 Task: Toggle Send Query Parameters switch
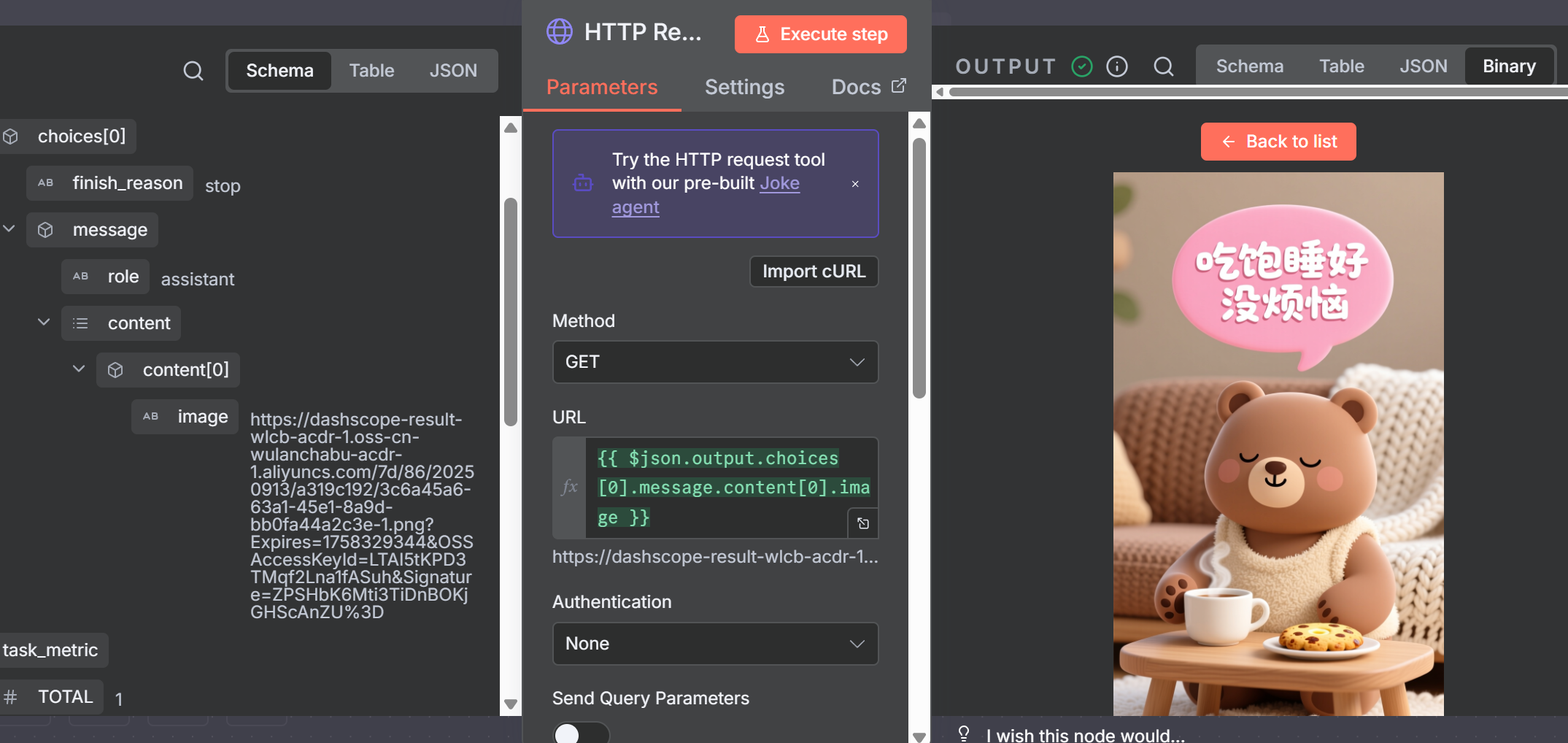click(x=581, y=733)
